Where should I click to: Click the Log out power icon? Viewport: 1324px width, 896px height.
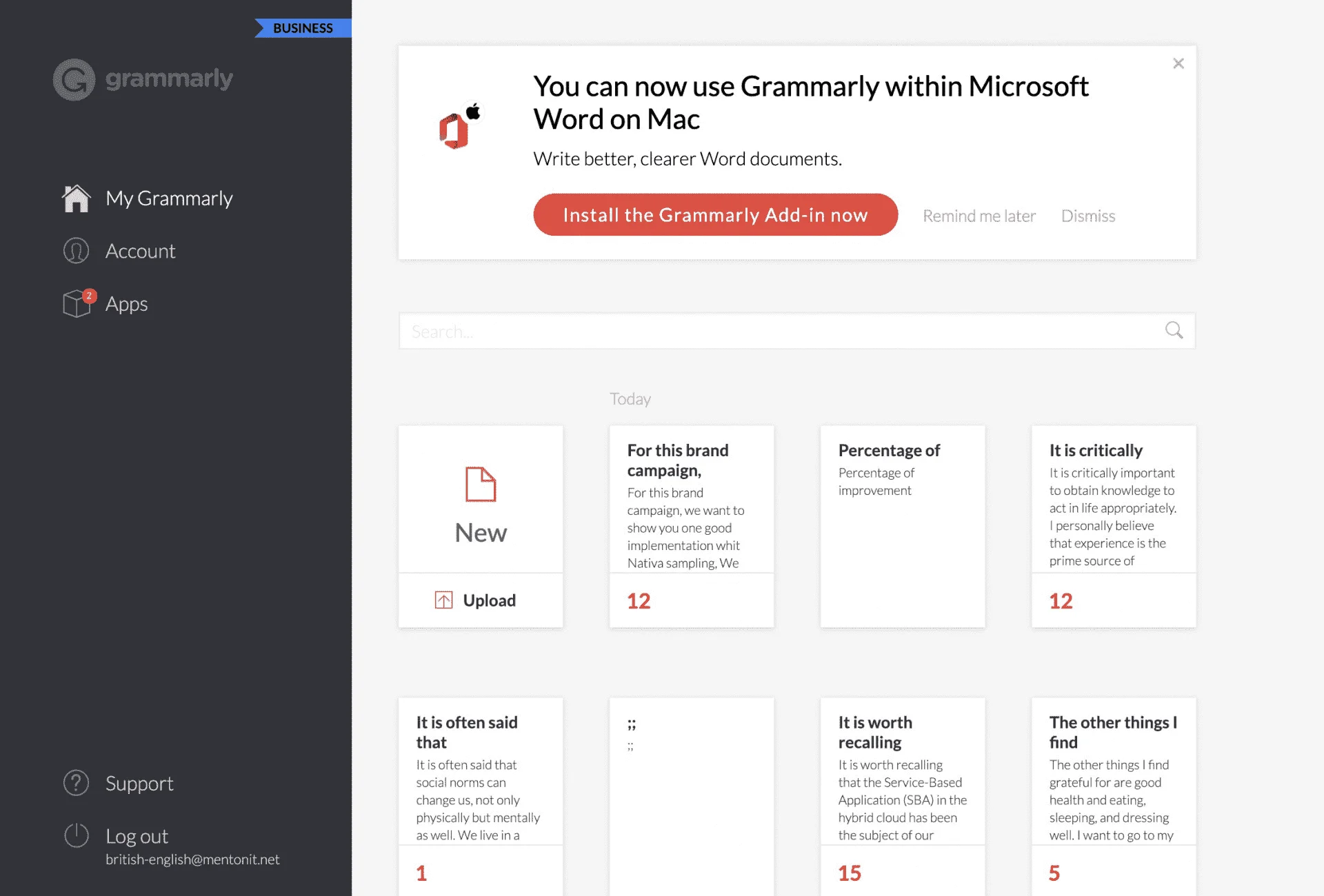click(76, 835)
